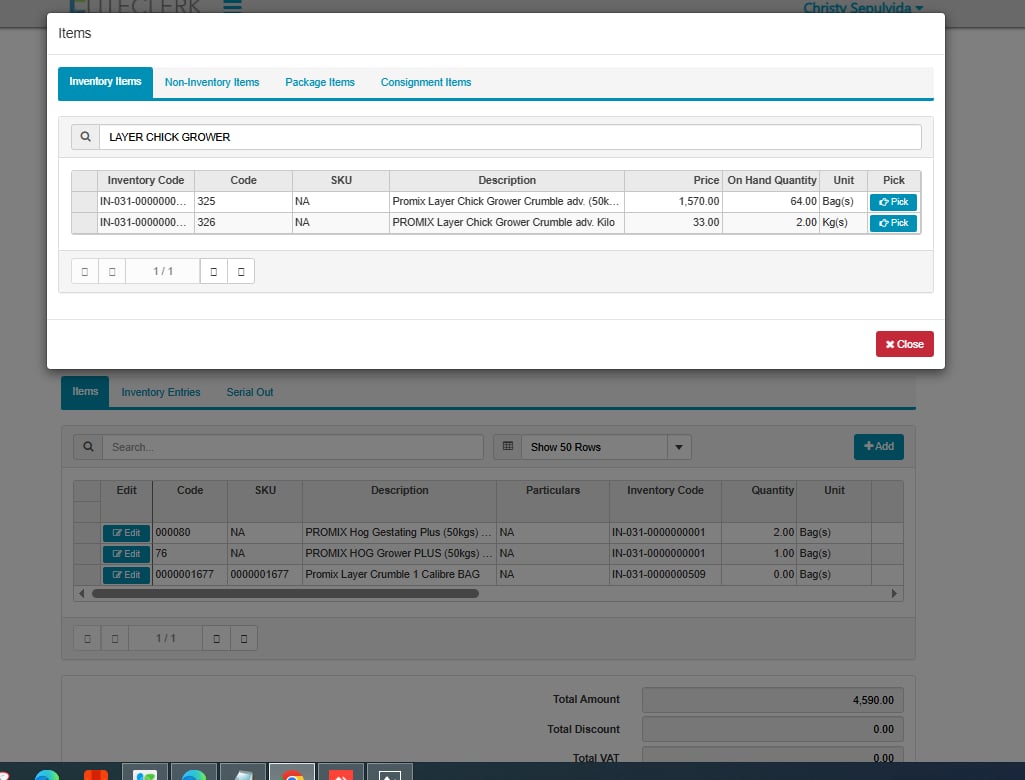Open the Consignment Items tab
This screenshot has height=780, width=1025.
click(426, 82)
